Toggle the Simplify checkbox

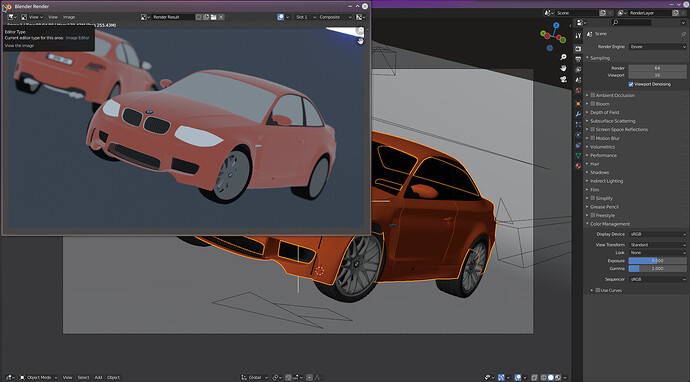click(593, 198)
